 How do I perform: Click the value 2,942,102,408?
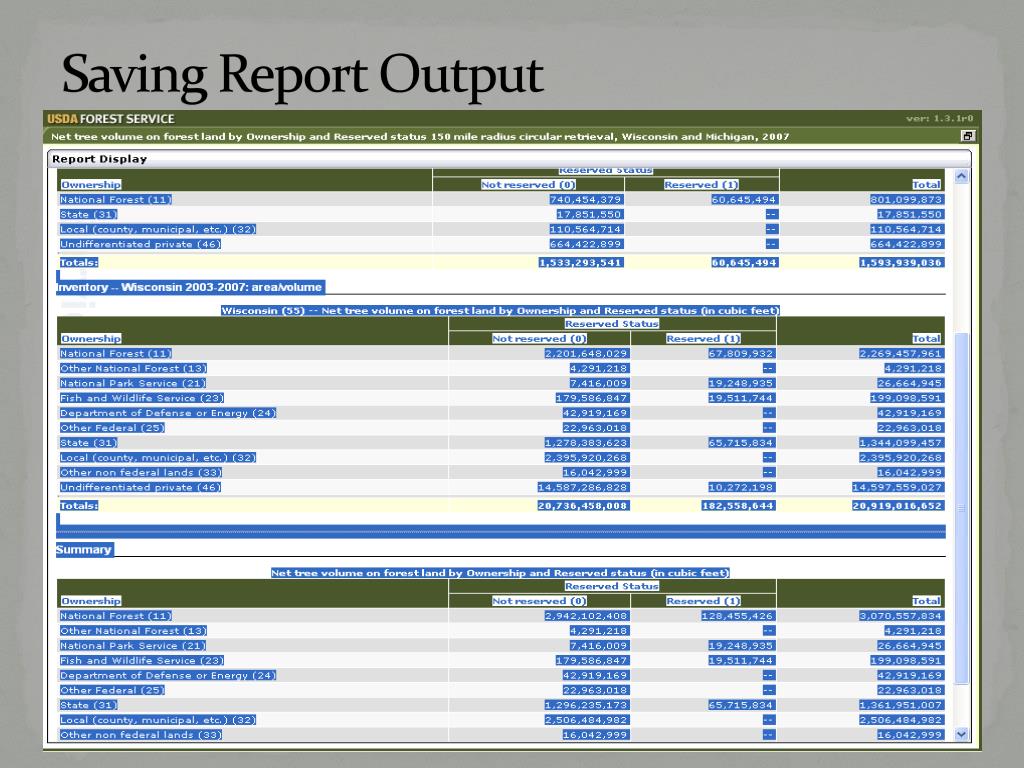pos(586,616)
